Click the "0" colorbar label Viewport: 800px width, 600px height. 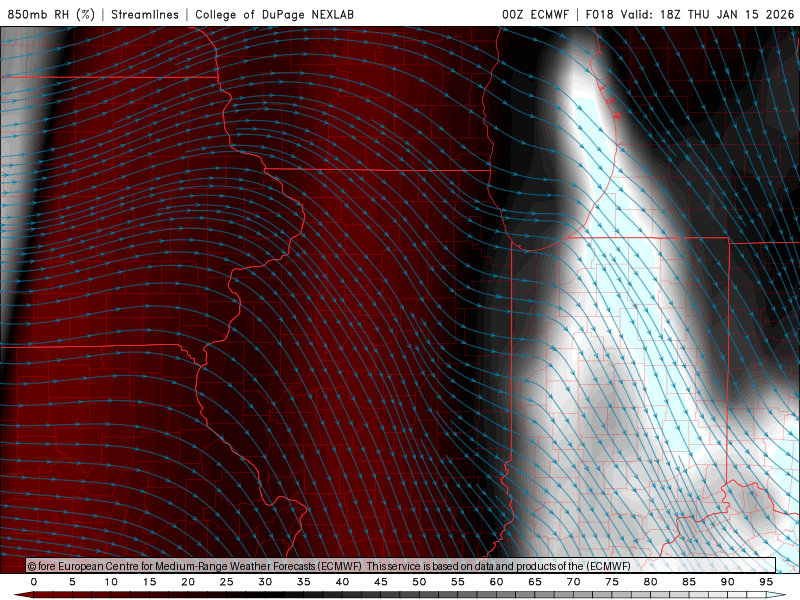click(34, 582)
